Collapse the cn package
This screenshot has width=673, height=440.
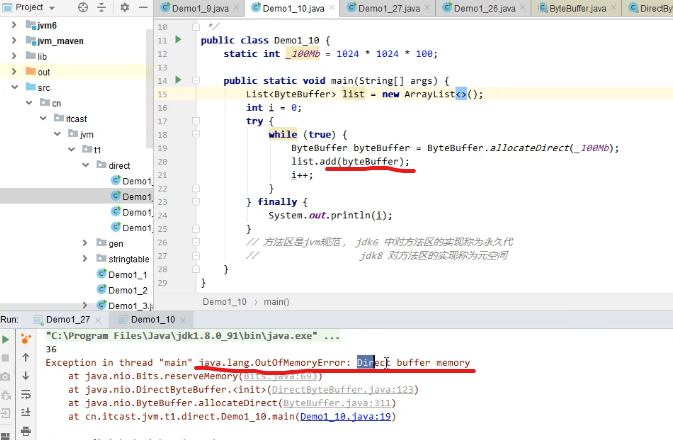point(29,103)
